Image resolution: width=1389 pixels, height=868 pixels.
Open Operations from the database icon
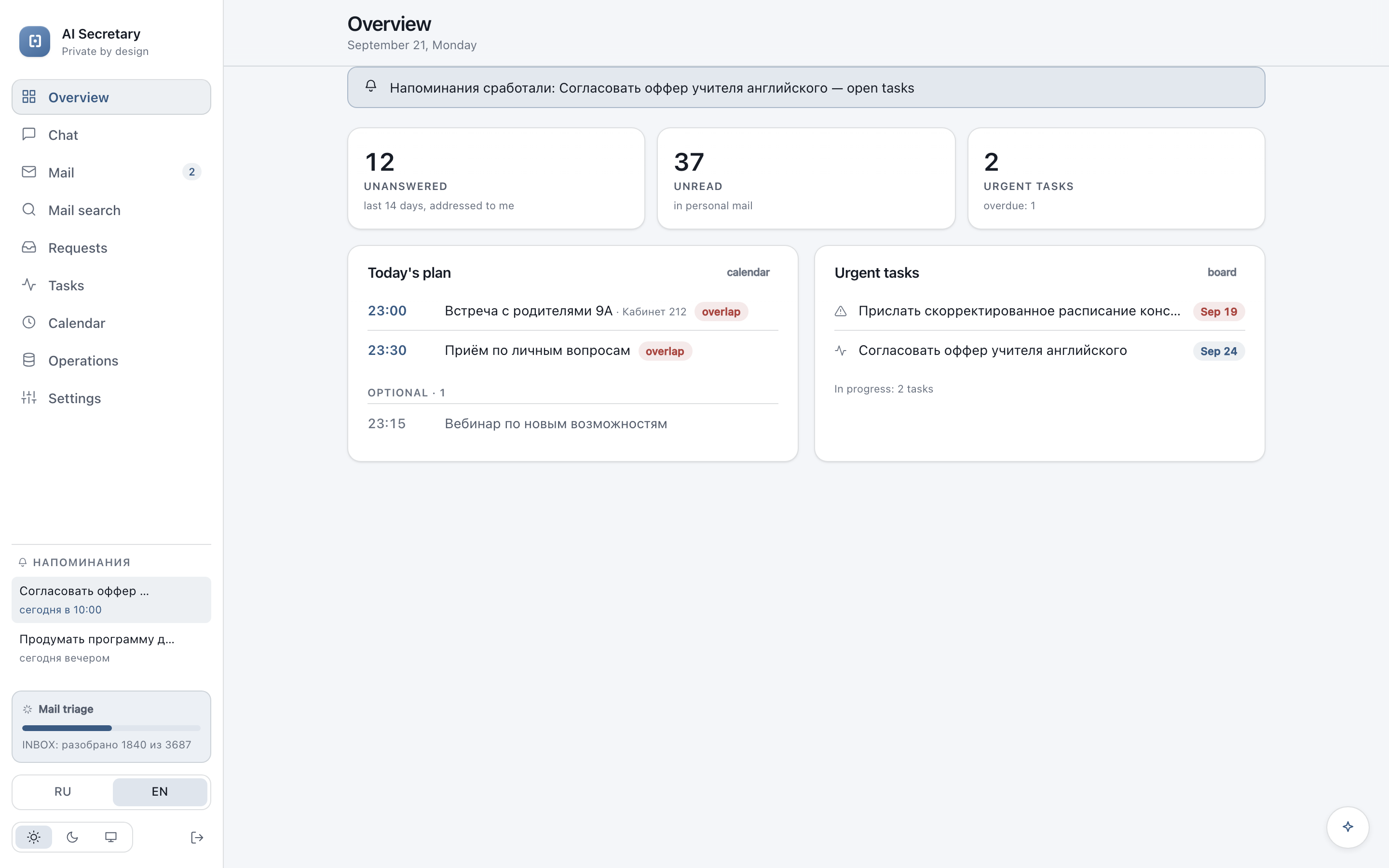coord(29,360)
